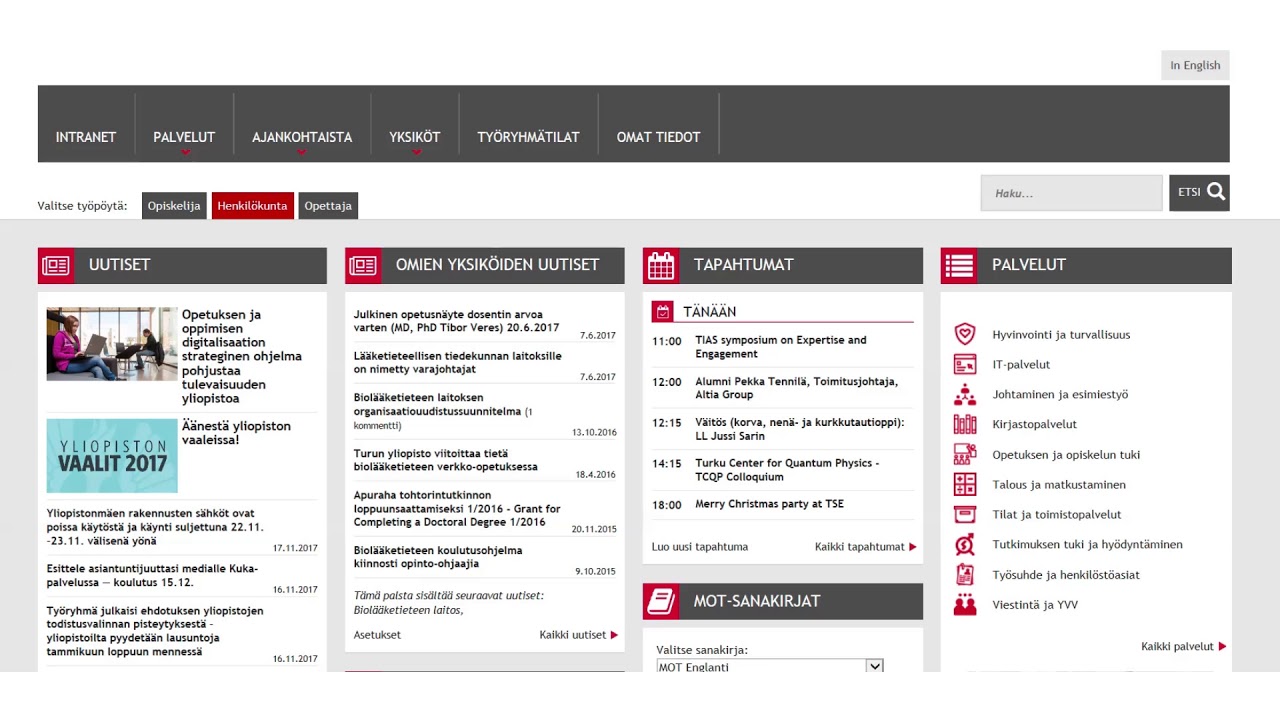Open the Apuraha tohtorintutkinnon loppuunsaattamiseksi news
The image size is (1280, 720).
pyautogui.click(x=457, y=508)
